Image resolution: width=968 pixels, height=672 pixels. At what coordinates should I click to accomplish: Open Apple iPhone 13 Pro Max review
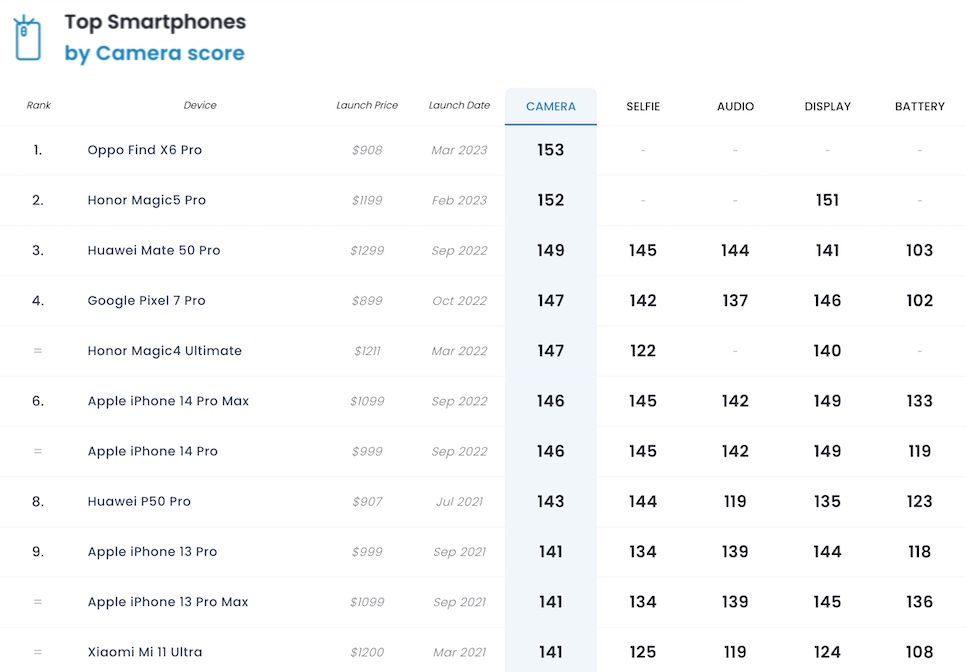point(168,602)
